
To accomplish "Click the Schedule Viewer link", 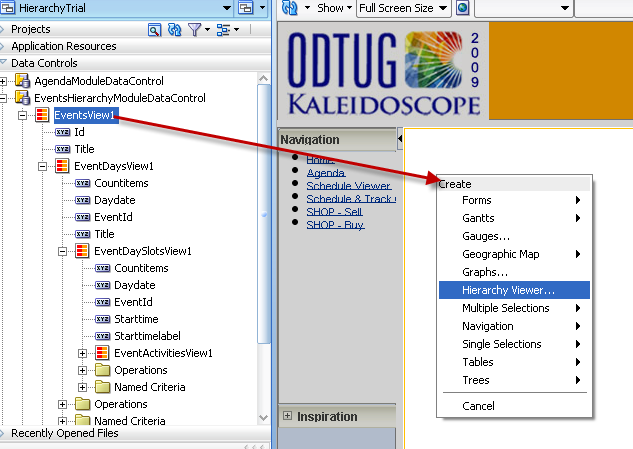I will [348, 186].
